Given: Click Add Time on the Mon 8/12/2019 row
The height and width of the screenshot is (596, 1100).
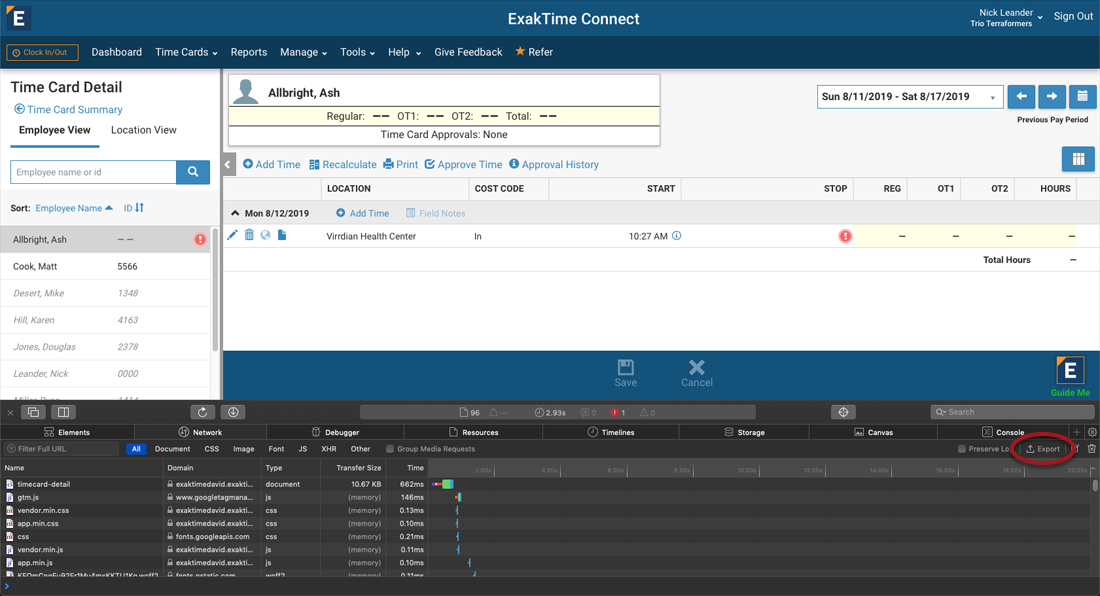Looking at the screenshot, I should click(x=362, y=213).
